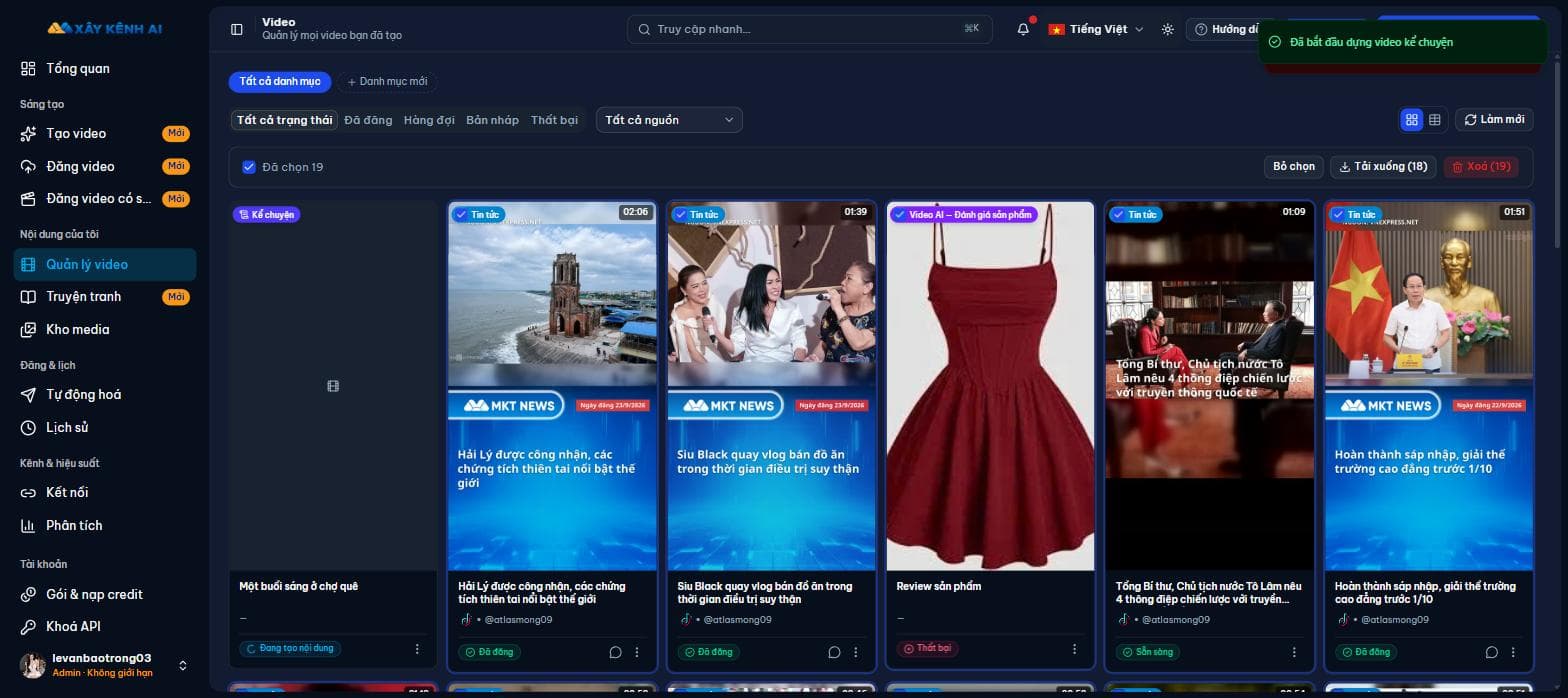The height and width of the screenshot is (698, 1568).
Task: Select the Tất cả danh mục category
Action: point(279,81)
